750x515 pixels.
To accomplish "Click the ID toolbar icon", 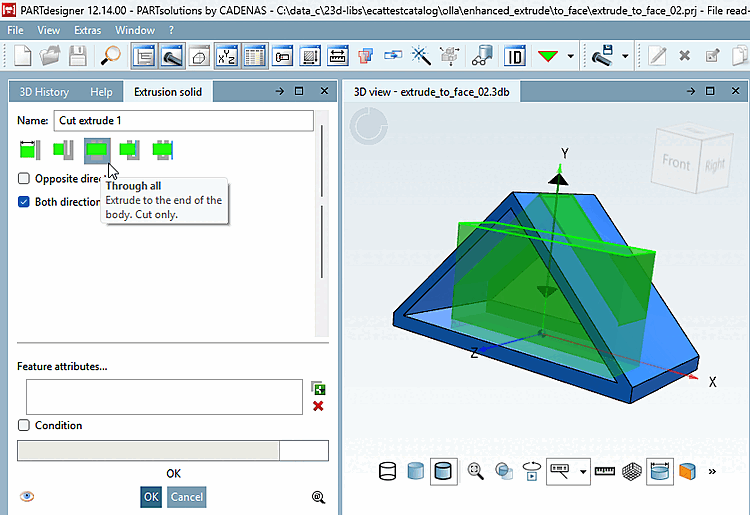I will tap(515, 56).
